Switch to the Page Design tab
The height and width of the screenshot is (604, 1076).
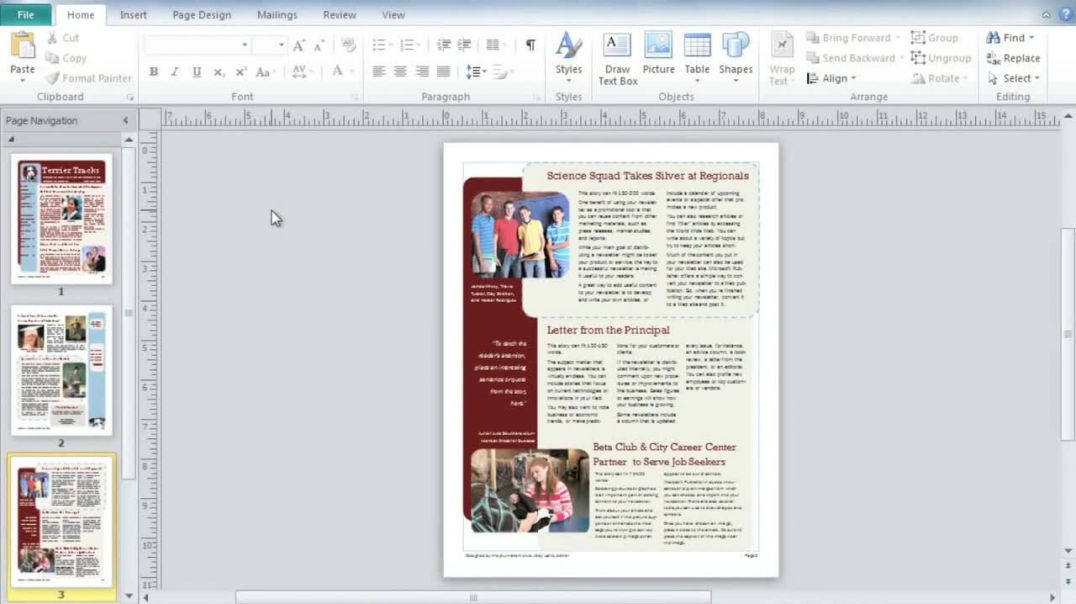[202, 14]
